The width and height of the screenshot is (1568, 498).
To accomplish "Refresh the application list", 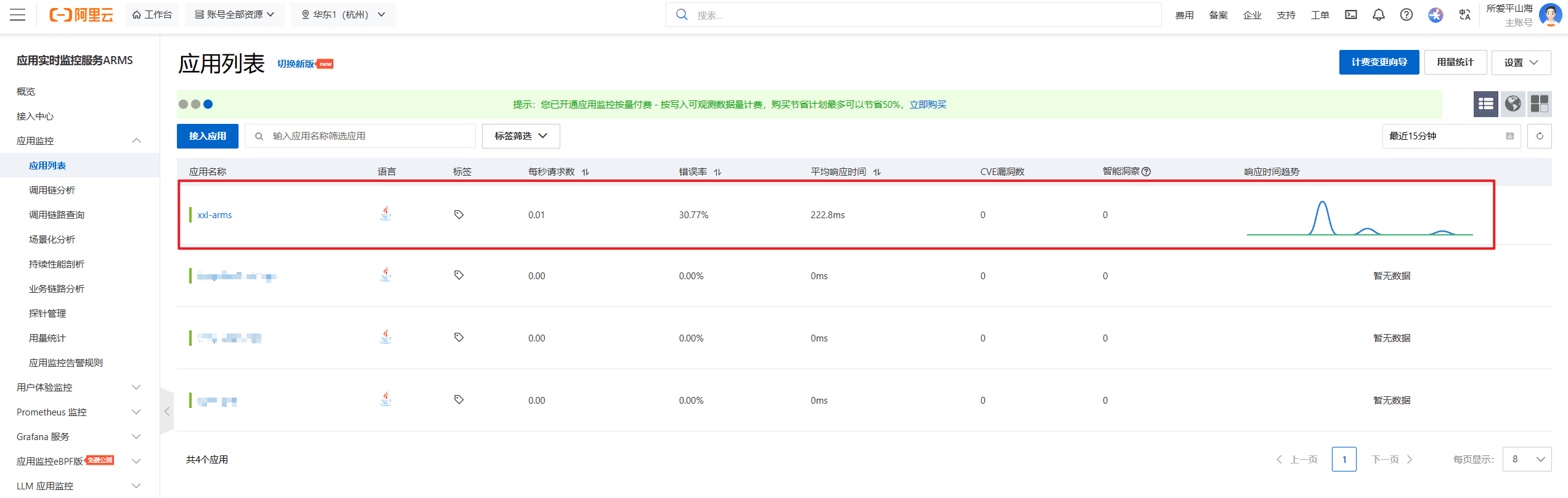I will [x=1539, y=136].
